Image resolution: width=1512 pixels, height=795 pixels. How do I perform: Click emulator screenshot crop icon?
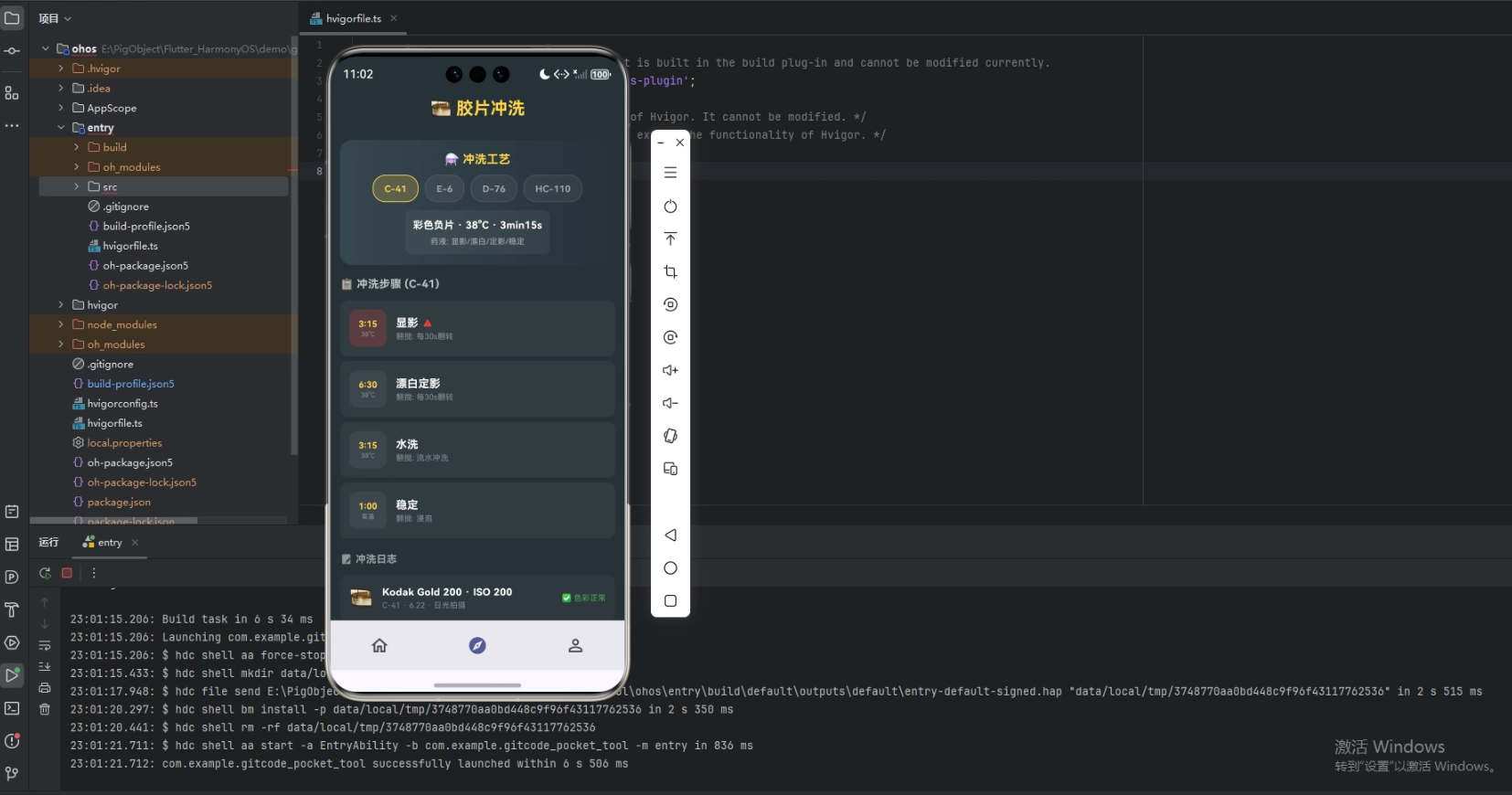(670, 272)
